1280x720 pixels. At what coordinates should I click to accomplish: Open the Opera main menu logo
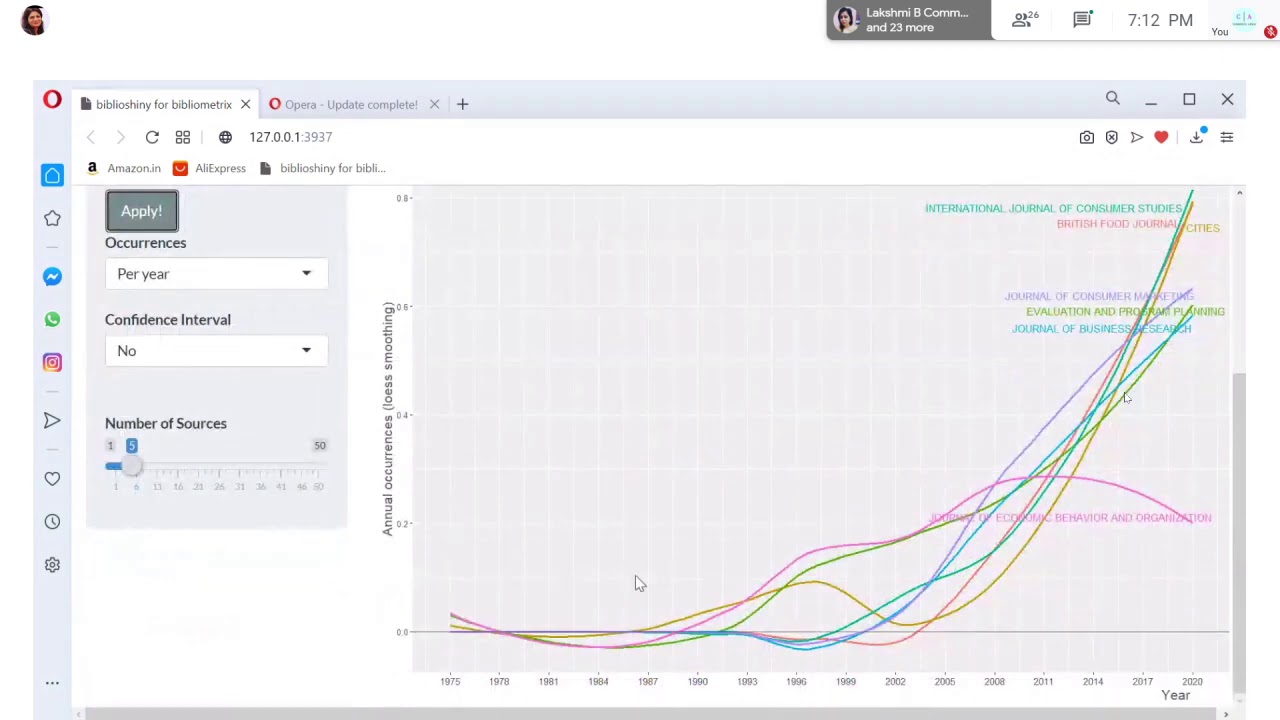(52, 100)
